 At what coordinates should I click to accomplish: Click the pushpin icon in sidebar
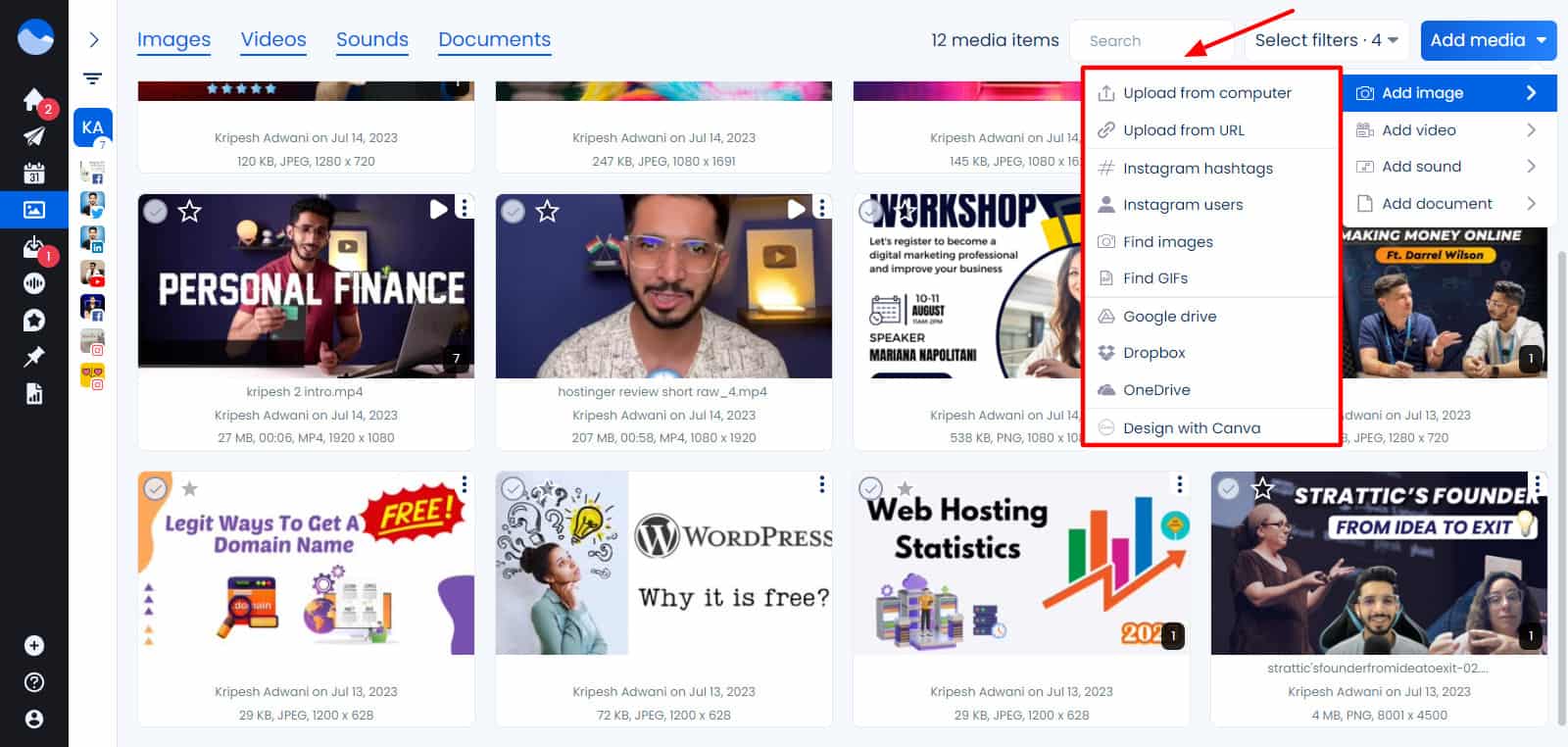coord(33,357)
